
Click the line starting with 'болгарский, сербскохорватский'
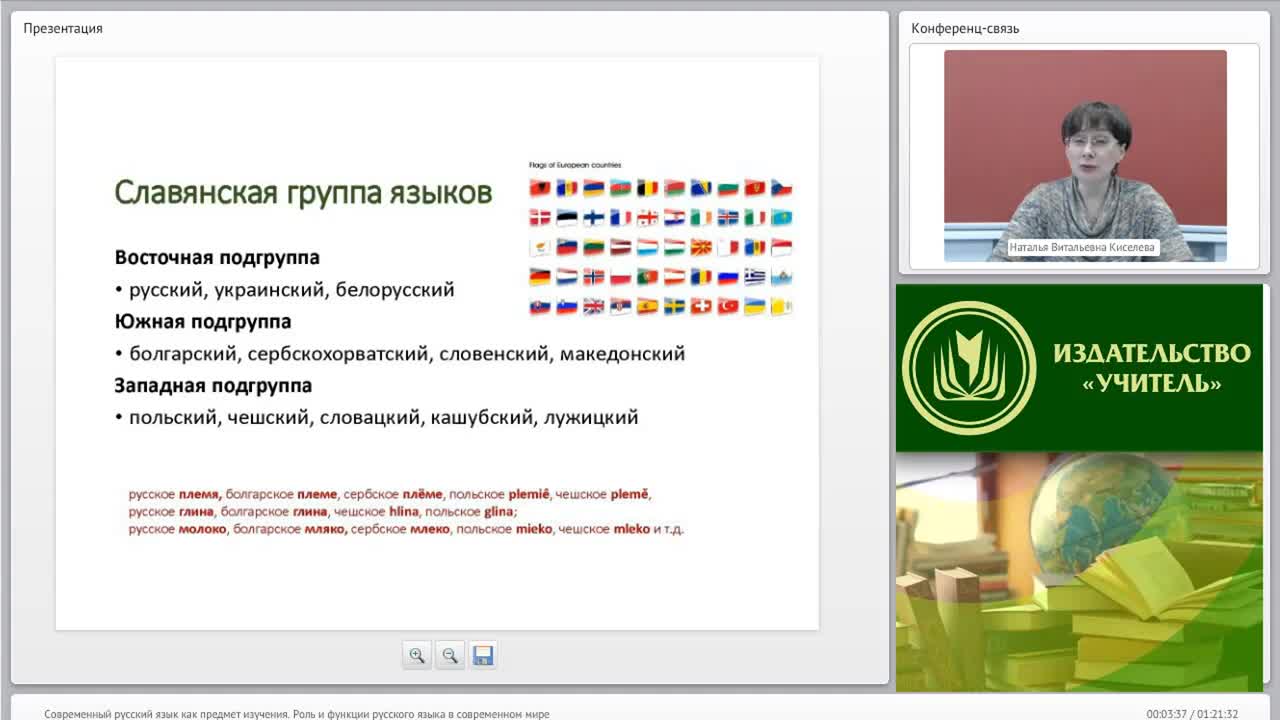[x=400, y=354]
